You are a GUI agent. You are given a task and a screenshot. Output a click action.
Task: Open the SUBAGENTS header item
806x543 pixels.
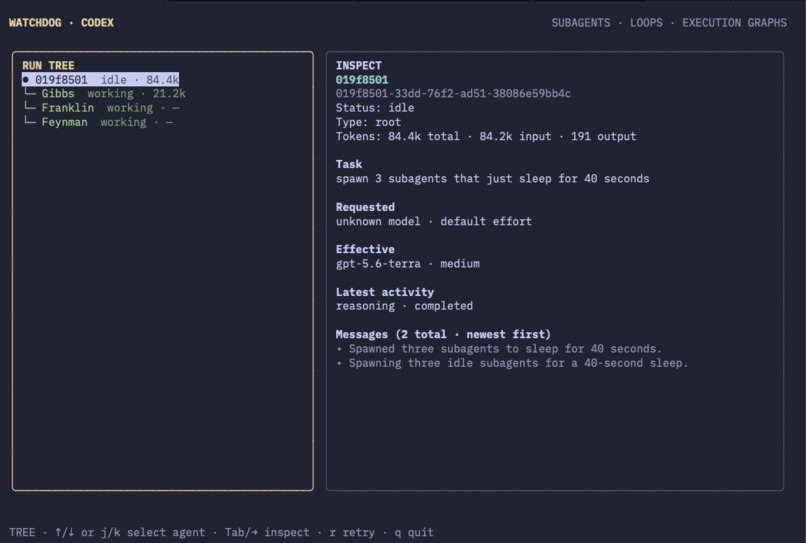[581, 23]
